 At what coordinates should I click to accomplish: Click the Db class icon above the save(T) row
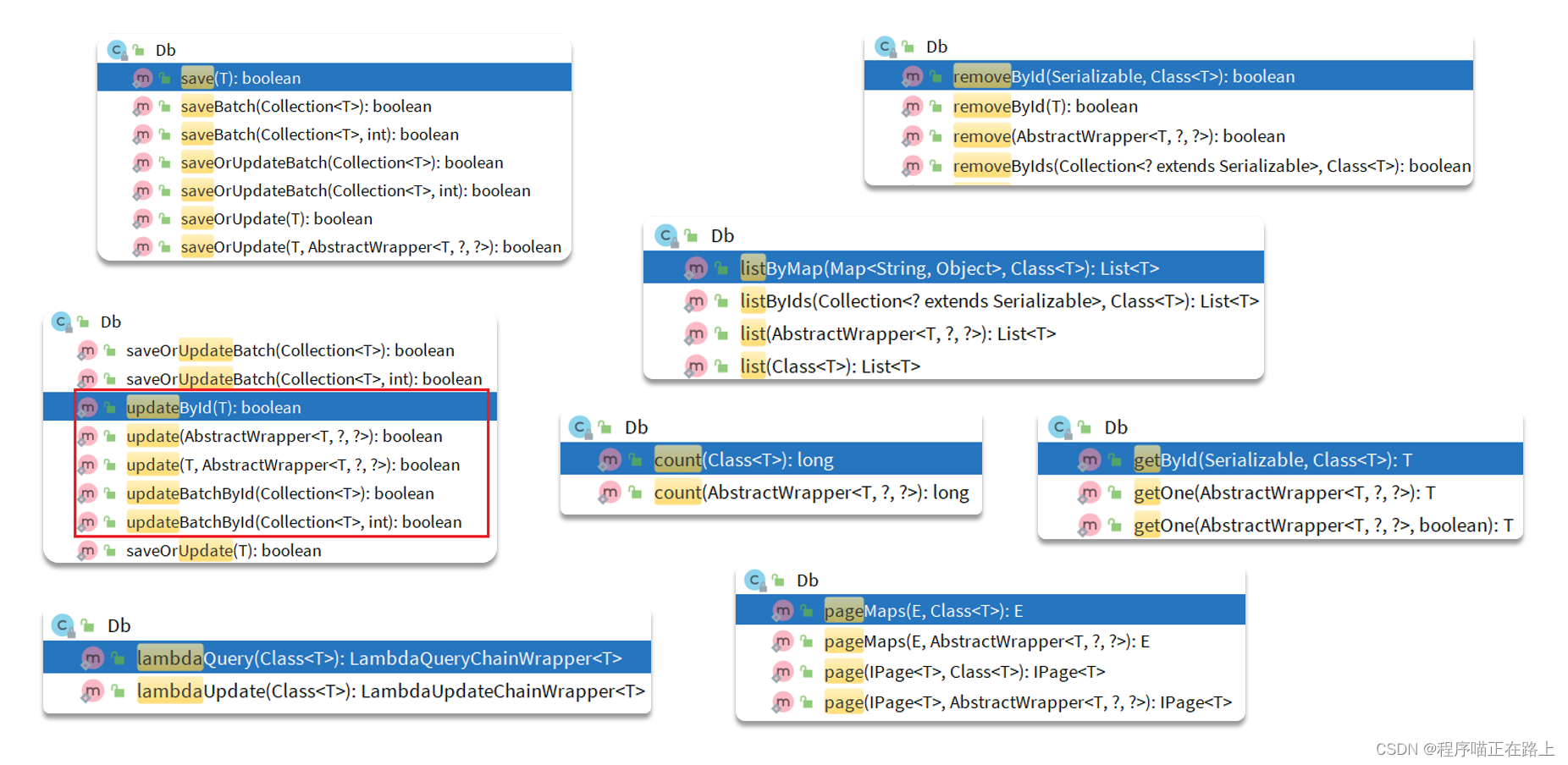[117, 50]
